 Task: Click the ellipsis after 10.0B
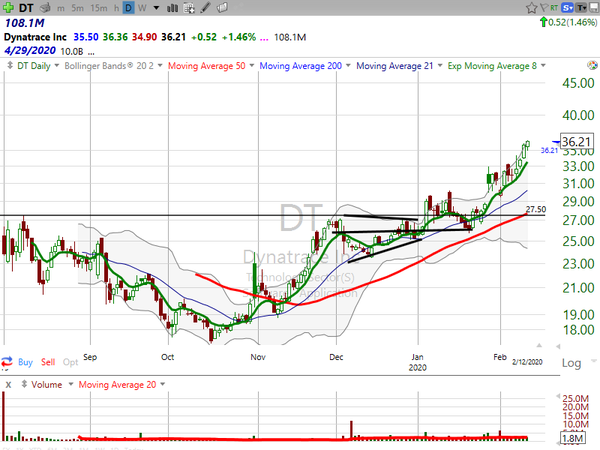point(91,52)
